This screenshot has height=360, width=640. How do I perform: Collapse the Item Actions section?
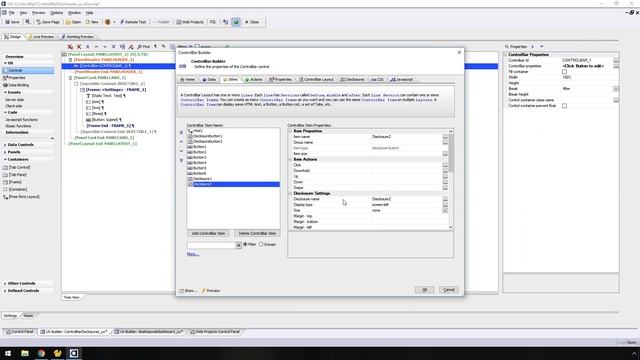click(291, 159)
